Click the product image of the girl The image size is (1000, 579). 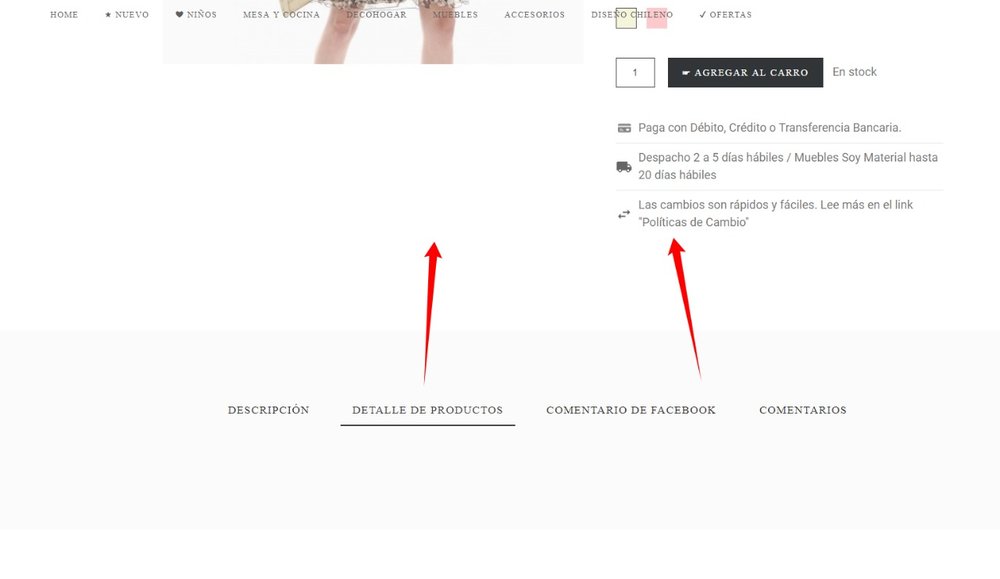pyautogui.click(x=373, y=32)
